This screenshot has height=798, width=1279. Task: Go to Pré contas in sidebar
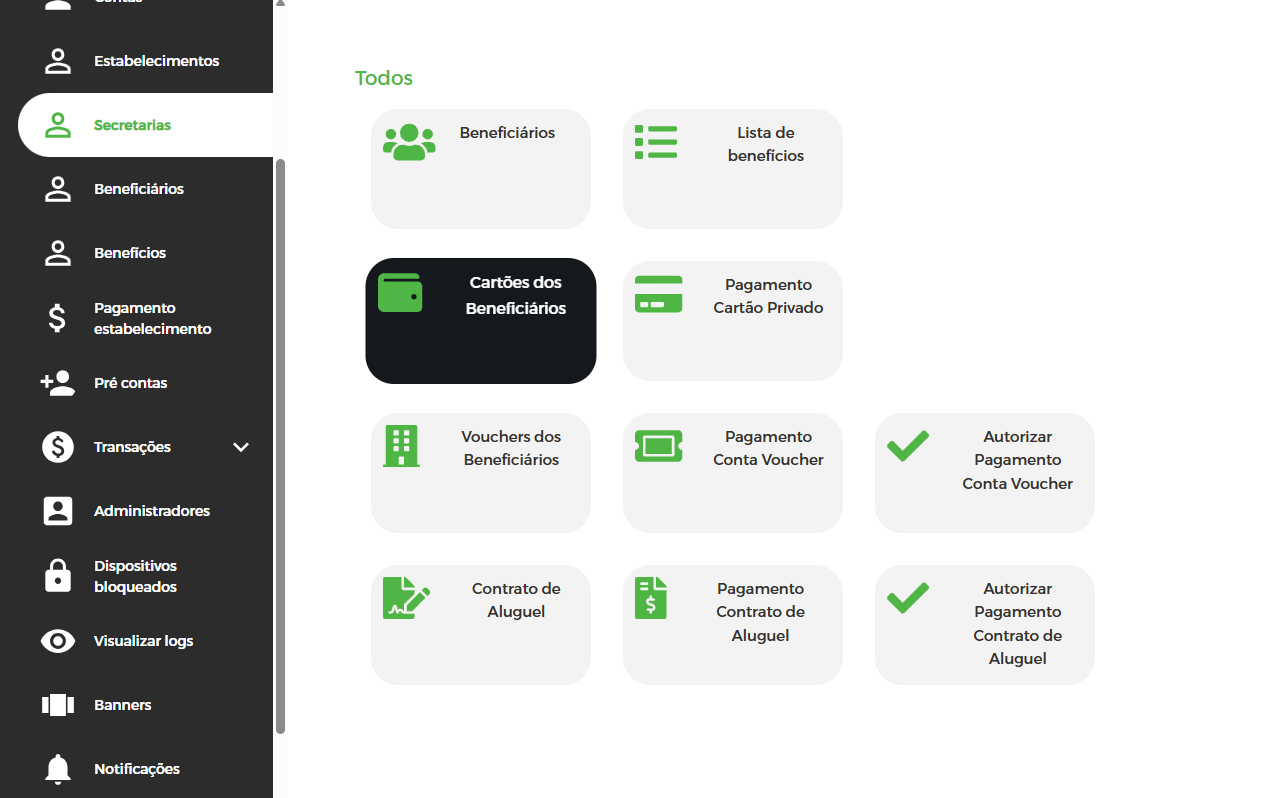130,383
